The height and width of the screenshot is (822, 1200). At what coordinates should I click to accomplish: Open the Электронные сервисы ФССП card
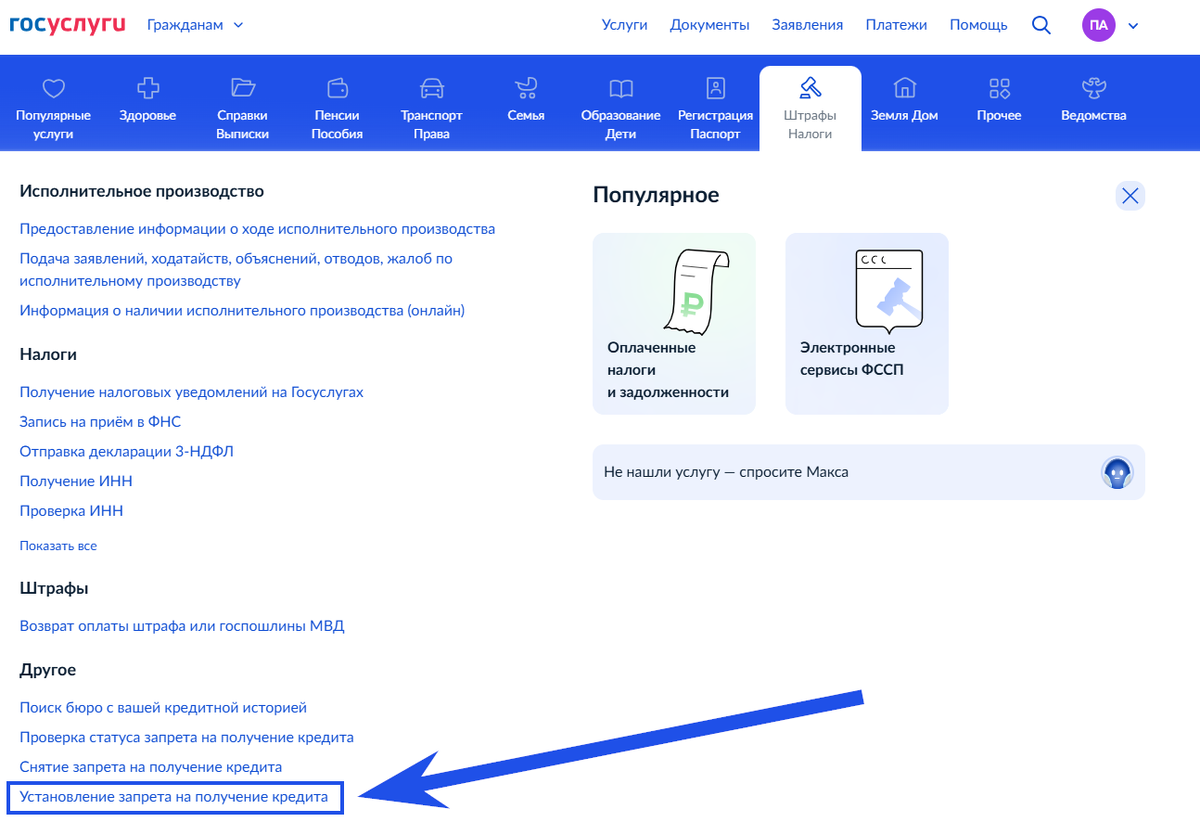(x=867, y=324)
